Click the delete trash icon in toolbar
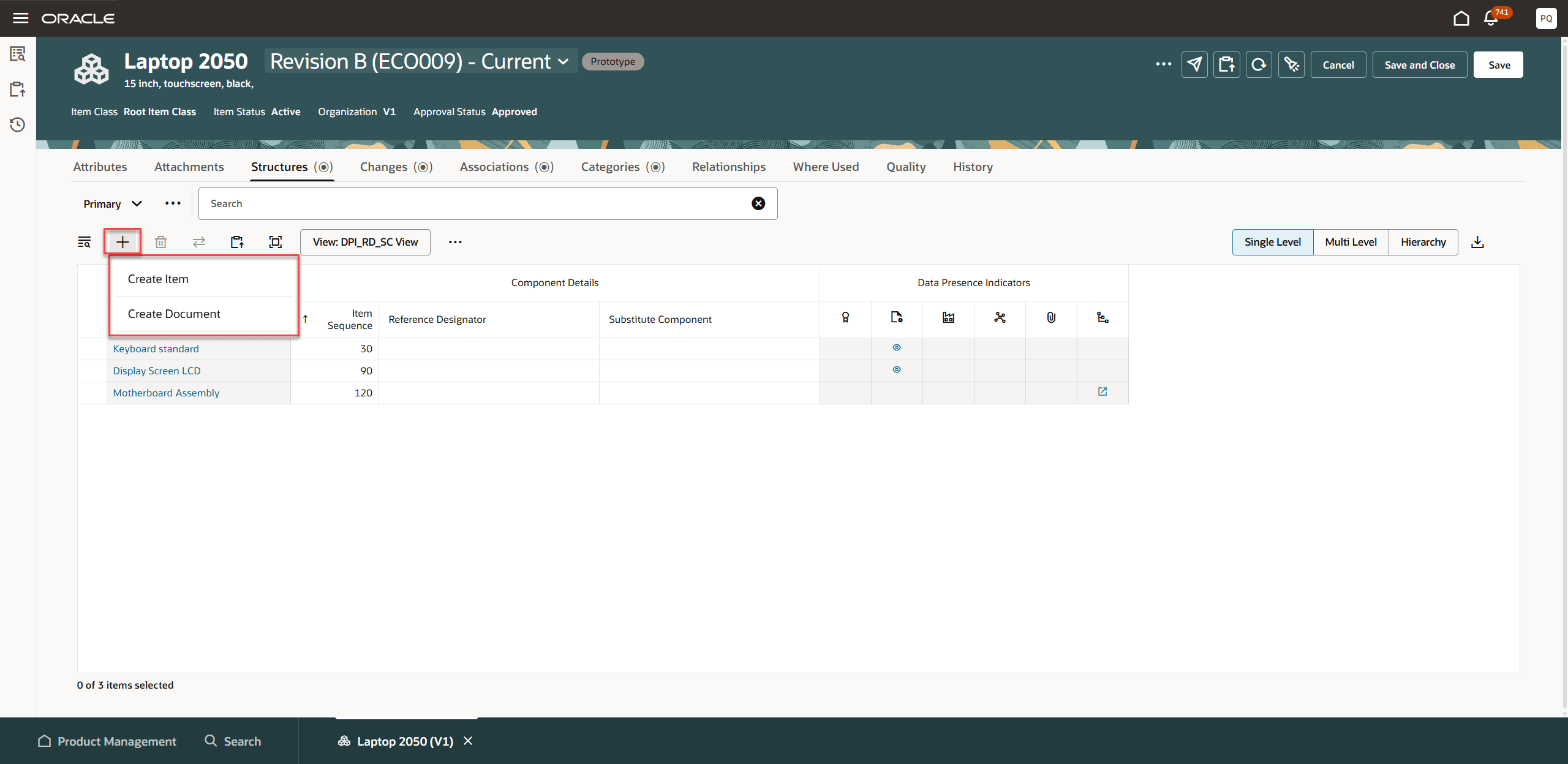 point(160,242)
